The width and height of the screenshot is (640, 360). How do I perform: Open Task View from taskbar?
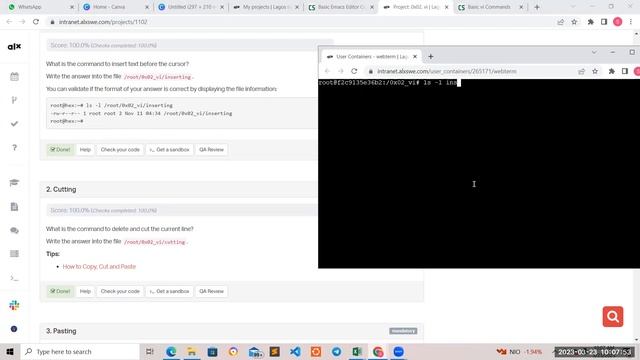[149, 351]
